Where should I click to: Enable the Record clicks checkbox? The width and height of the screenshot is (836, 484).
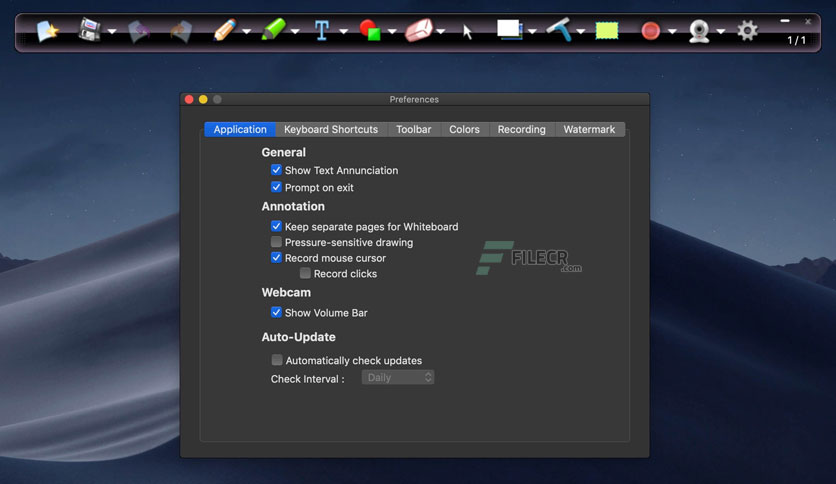[305, 273]
